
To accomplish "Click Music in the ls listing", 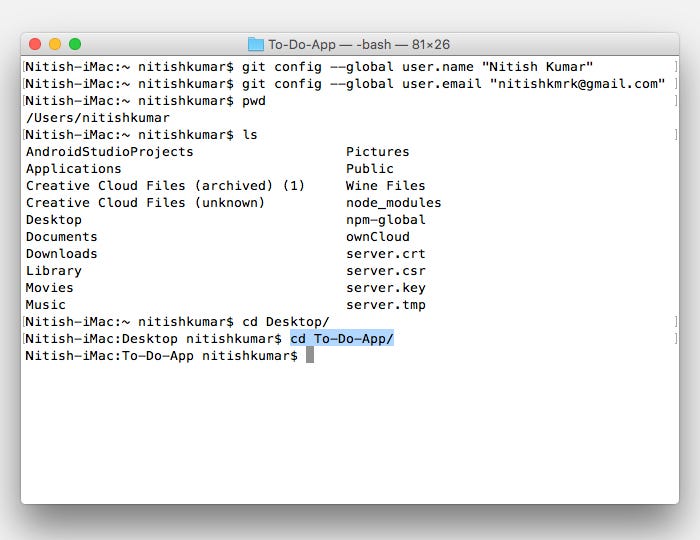I will [45, 305].
